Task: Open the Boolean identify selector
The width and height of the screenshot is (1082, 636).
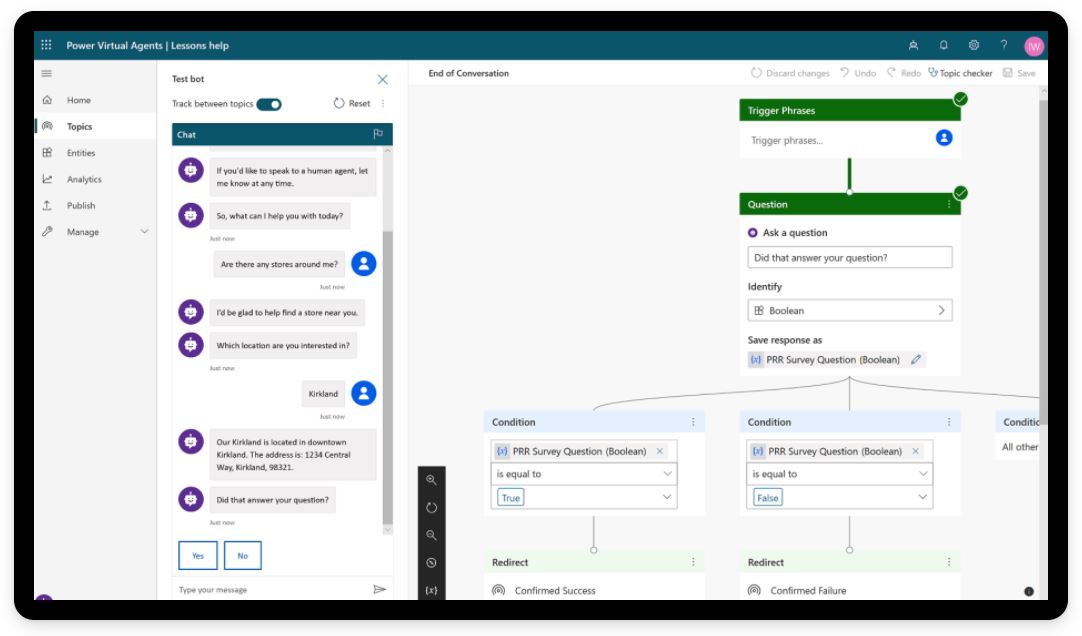Action: point(849,310)
